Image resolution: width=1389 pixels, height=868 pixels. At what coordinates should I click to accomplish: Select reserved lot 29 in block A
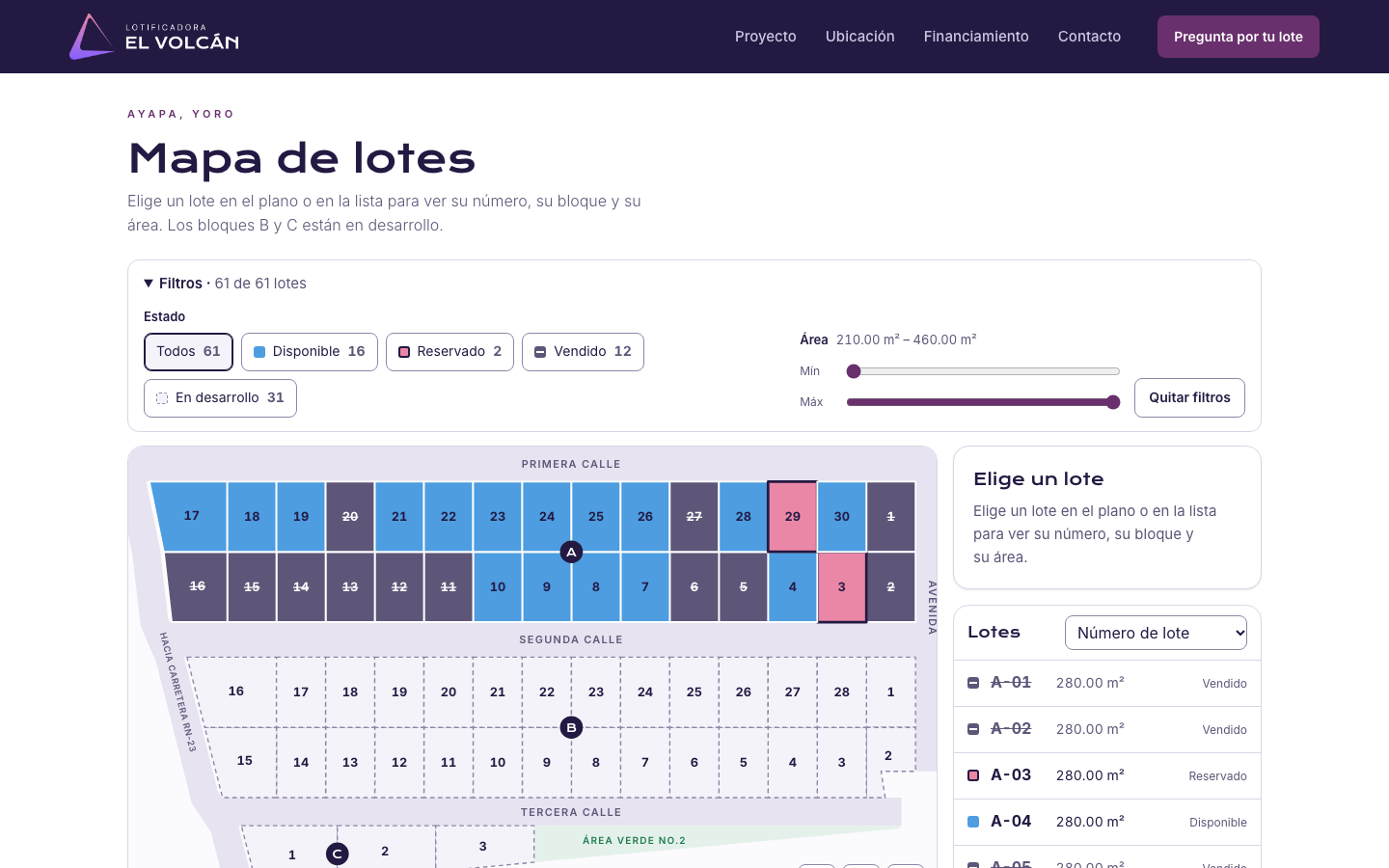tap(792, 517)
